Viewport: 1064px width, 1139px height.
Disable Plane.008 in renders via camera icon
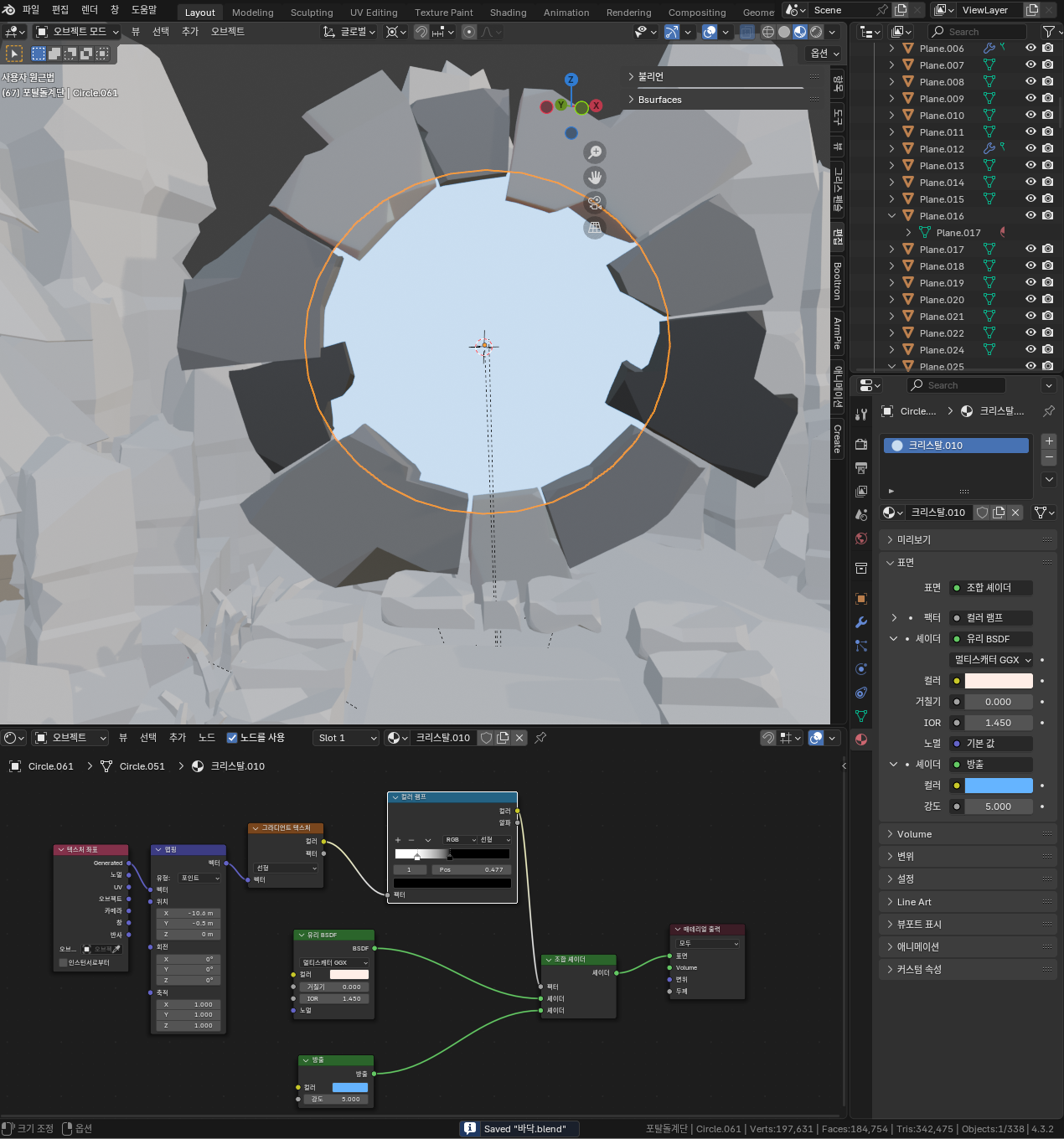point(1047,82)
